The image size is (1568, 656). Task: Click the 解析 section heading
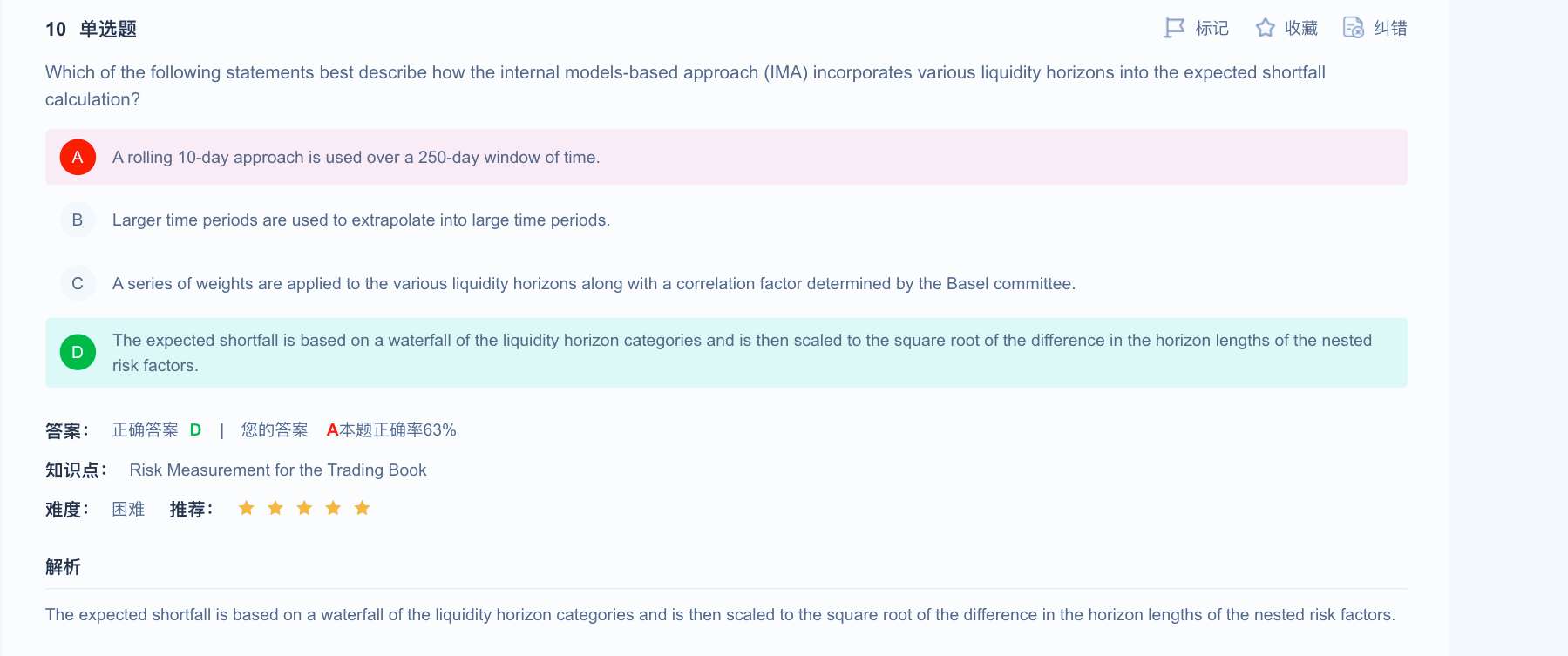click(x=63, y=567)
